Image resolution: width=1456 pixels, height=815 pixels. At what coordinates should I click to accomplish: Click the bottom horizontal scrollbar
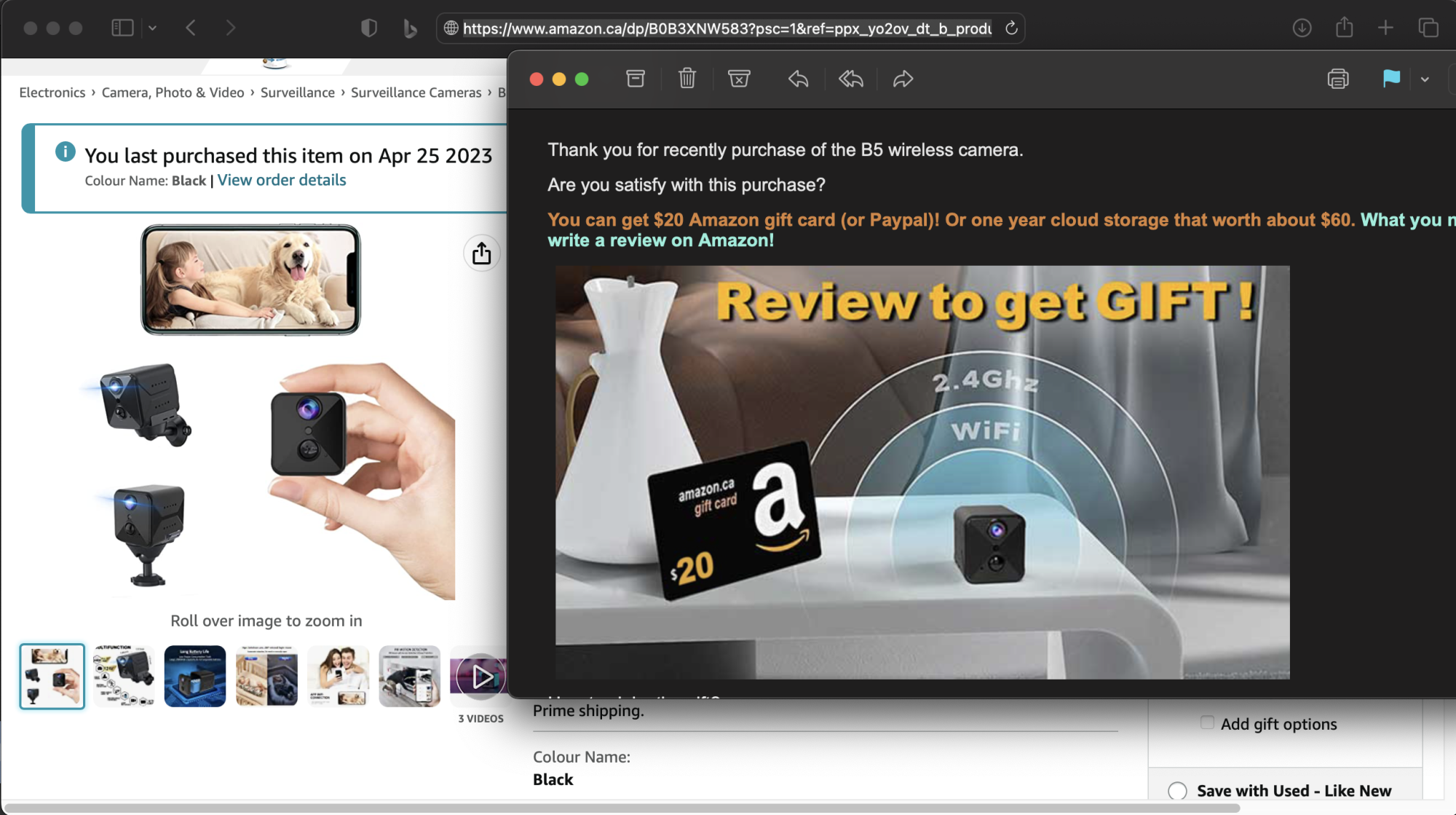tap(619, 808)
